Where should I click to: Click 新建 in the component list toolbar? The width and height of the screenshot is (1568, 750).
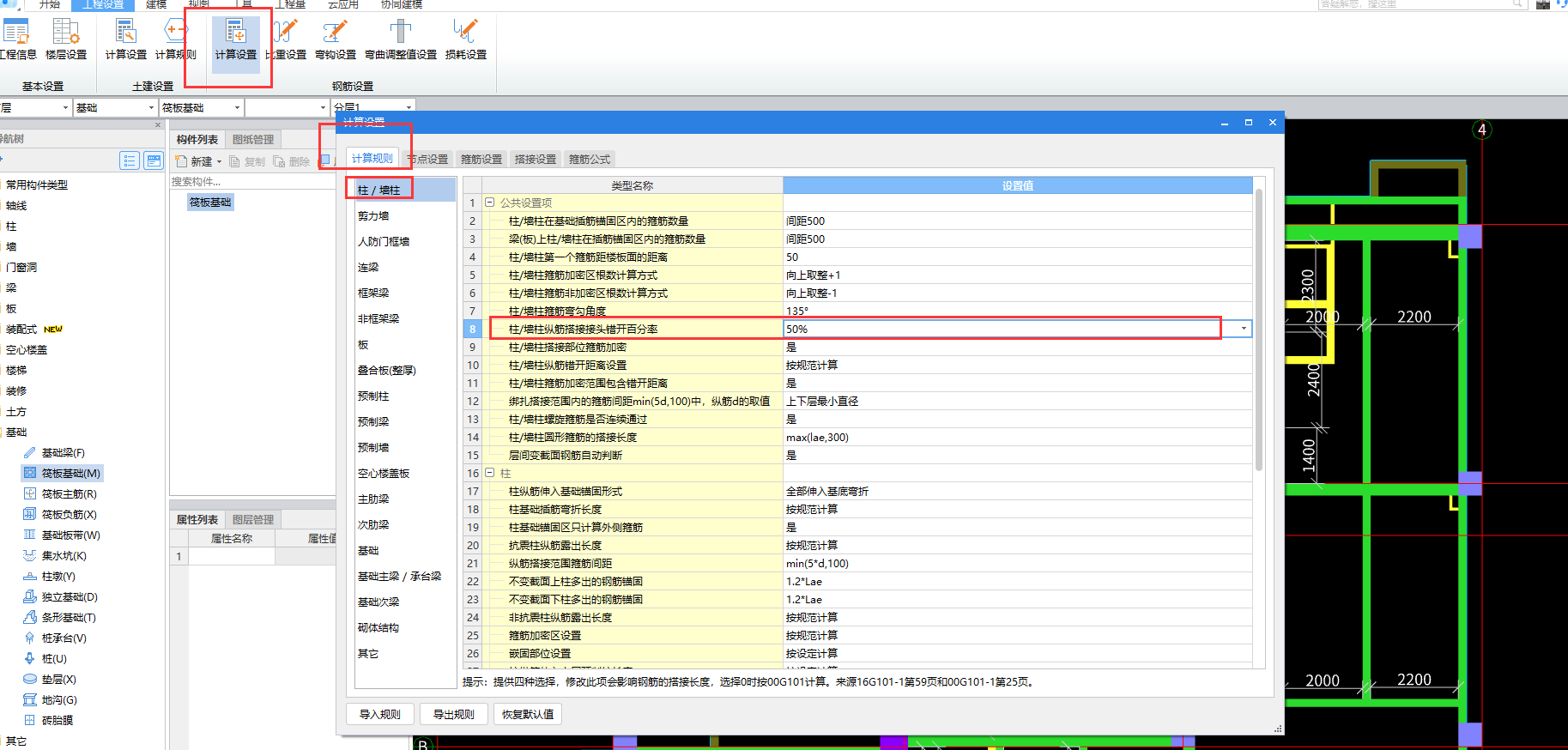coord(194,161)
